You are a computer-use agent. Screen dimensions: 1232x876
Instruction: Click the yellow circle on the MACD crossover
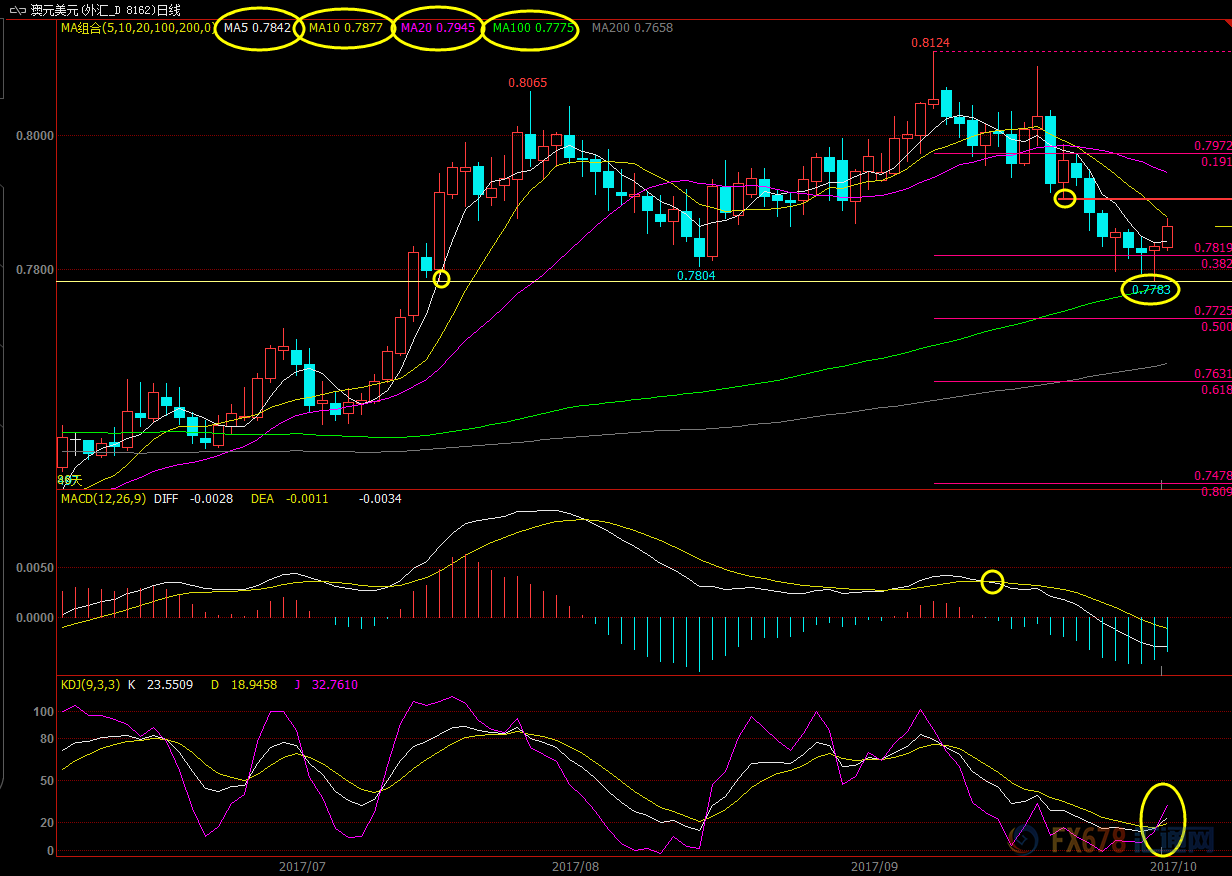tap(992, 581)
